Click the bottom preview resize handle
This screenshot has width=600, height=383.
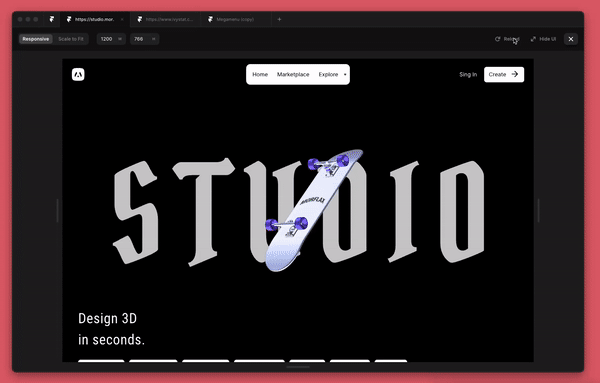(298, 367)
